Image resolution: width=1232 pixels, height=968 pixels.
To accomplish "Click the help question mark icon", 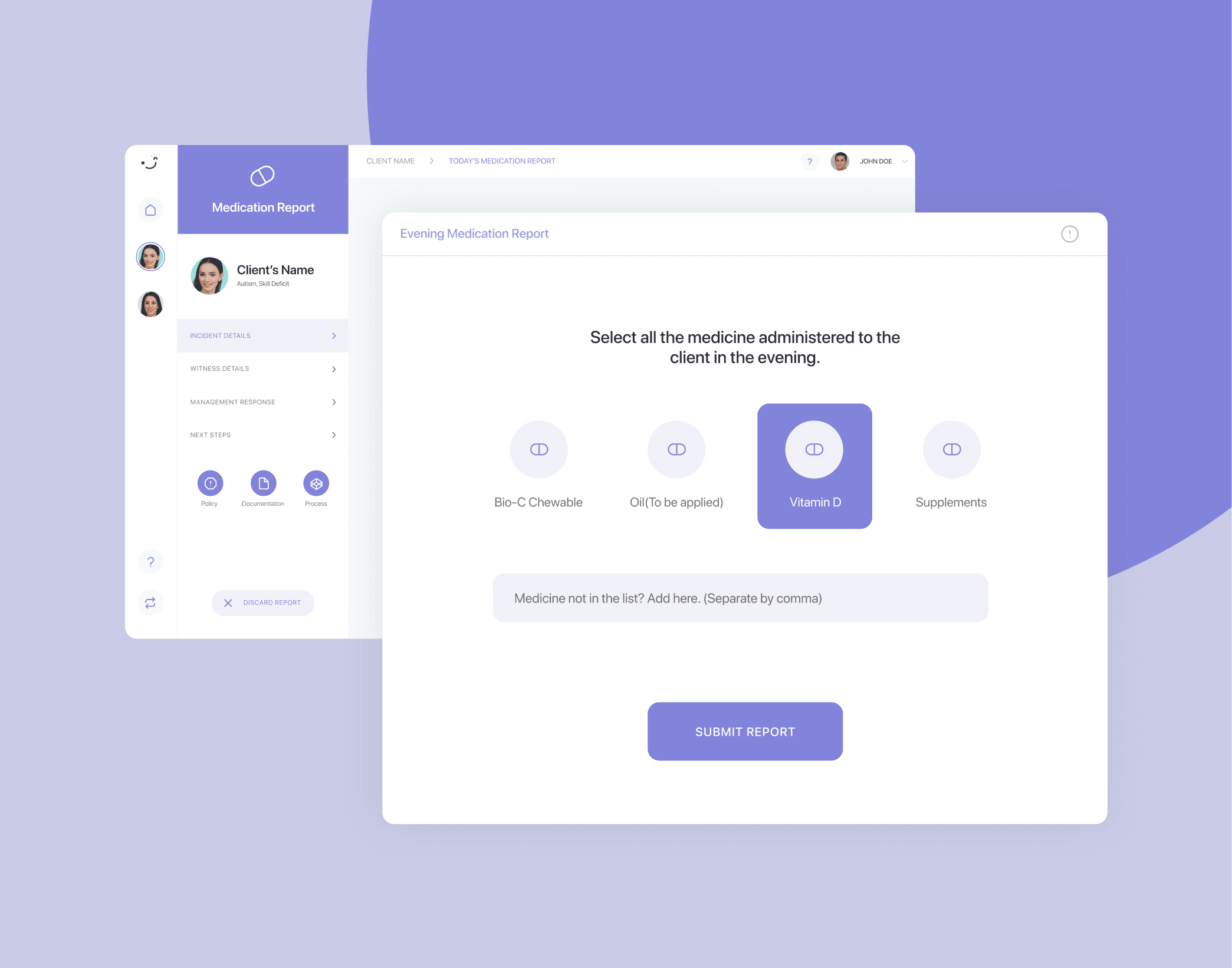I will tap(809, 161).
